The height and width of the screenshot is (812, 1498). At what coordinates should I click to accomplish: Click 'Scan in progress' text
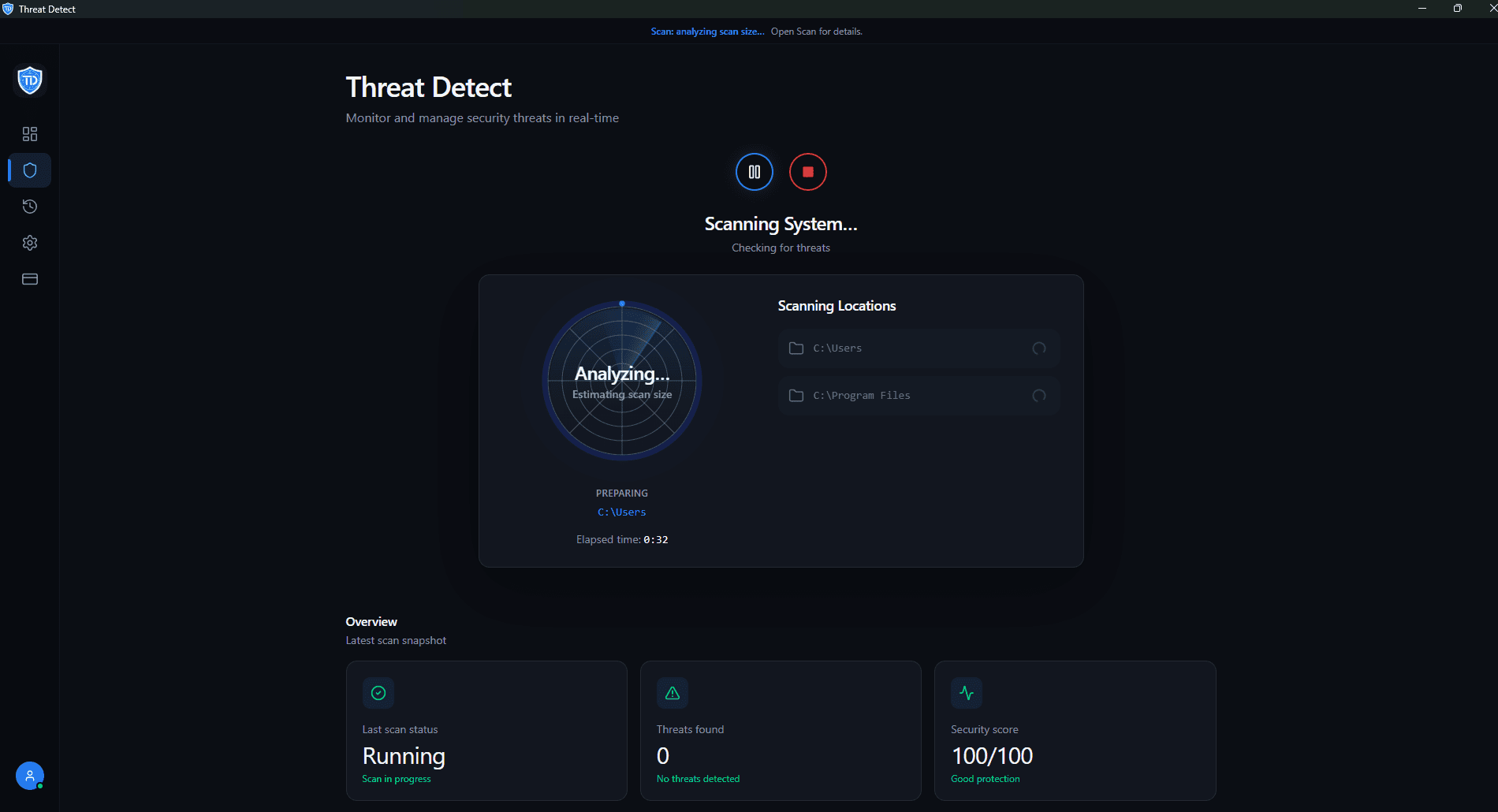pyautogui.click(x=397, y=779)
